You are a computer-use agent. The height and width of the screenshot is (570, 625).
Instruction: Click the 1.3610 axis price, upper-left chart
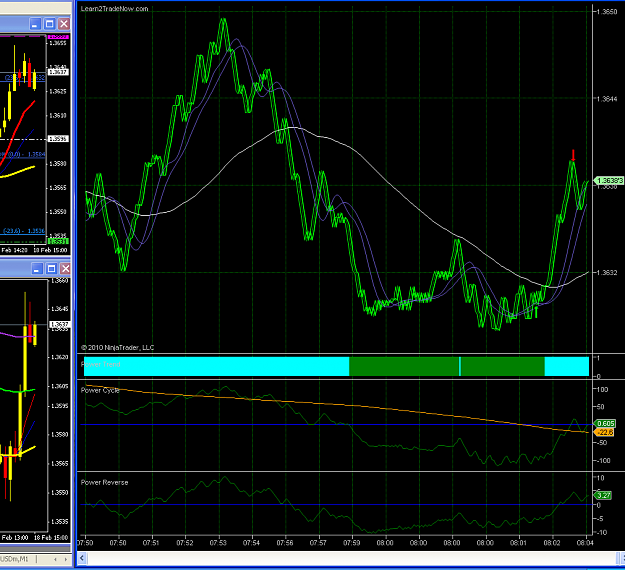(x=58, y=115)
